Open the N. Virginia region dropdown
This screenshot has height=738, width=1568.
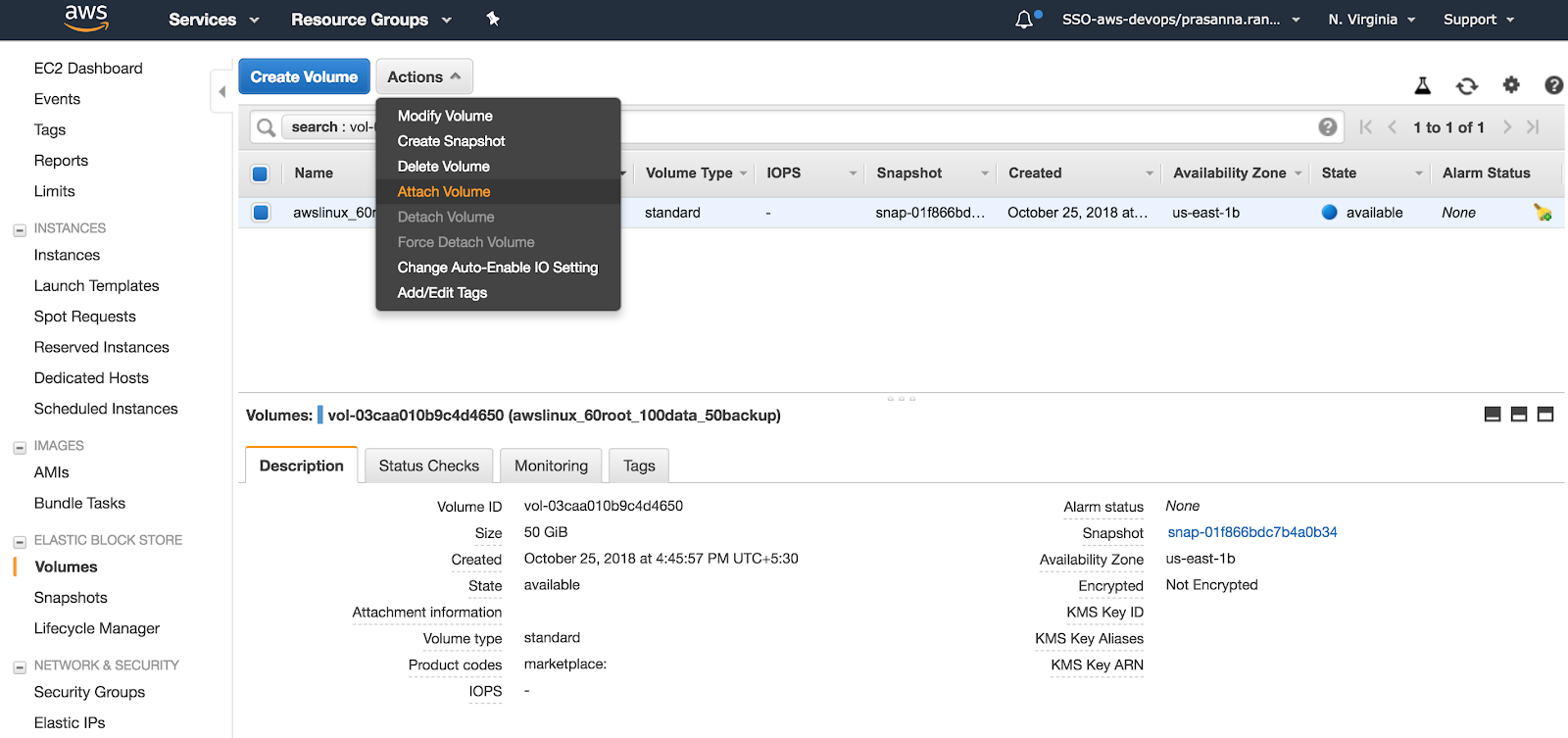point(1372,20)
